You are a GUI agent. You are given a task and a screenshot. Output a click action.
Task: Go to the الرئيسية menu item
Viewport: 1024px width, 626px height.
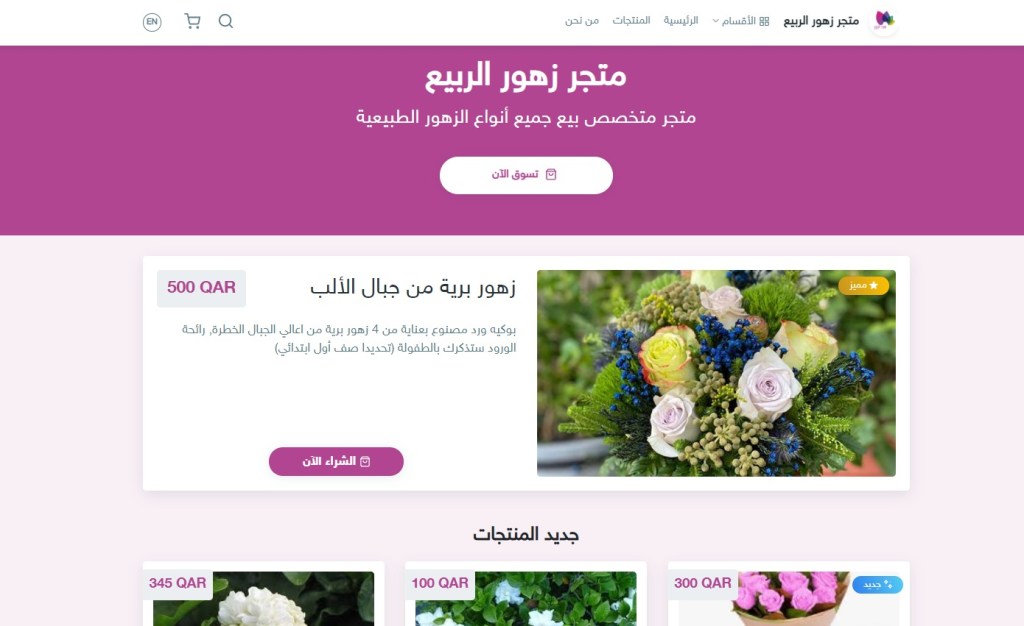tap(680, 21)
